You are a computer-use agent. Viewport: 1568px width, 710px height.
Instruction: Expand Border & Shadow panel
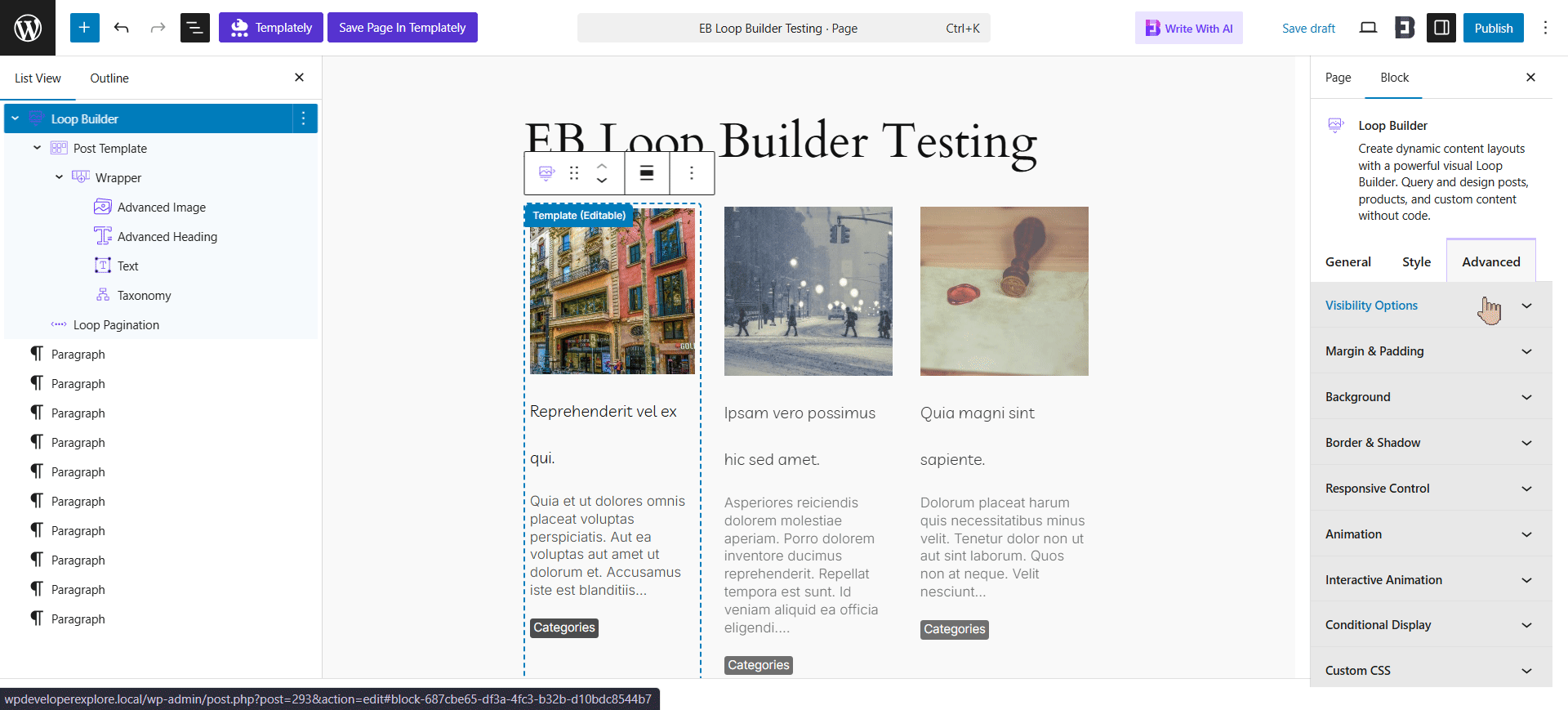click(x=1431, y=443)
